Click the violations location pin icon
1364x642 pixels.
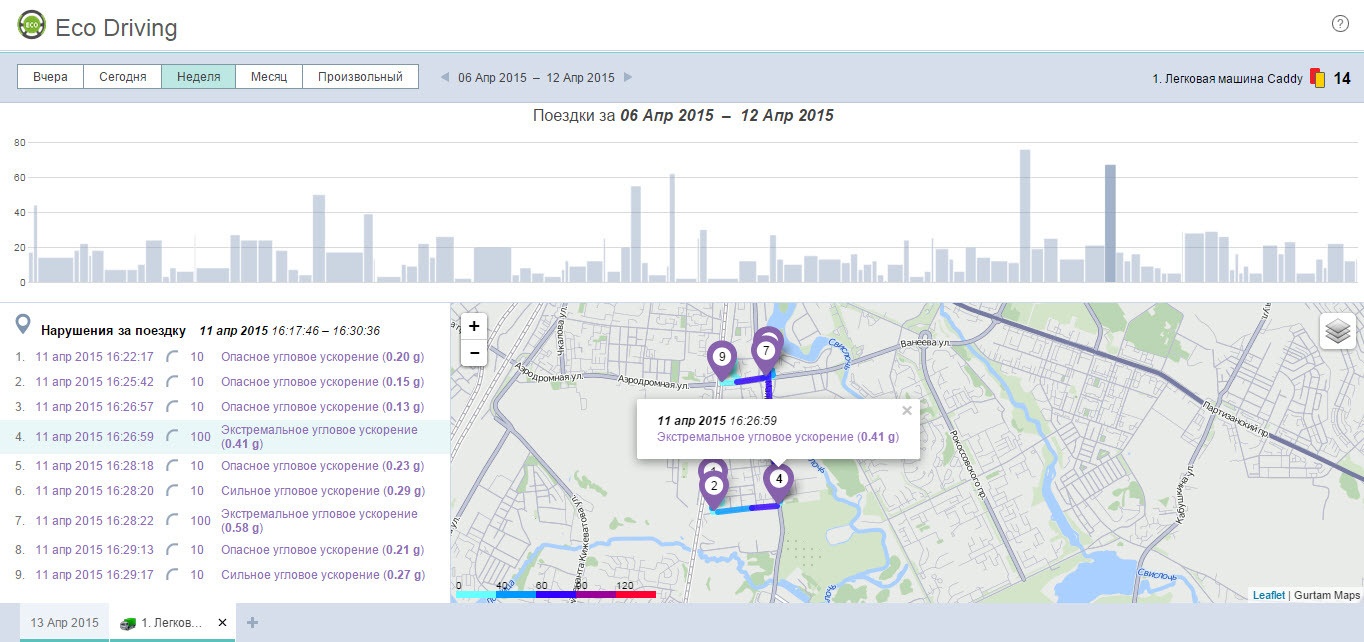click(x=23, y=324)
